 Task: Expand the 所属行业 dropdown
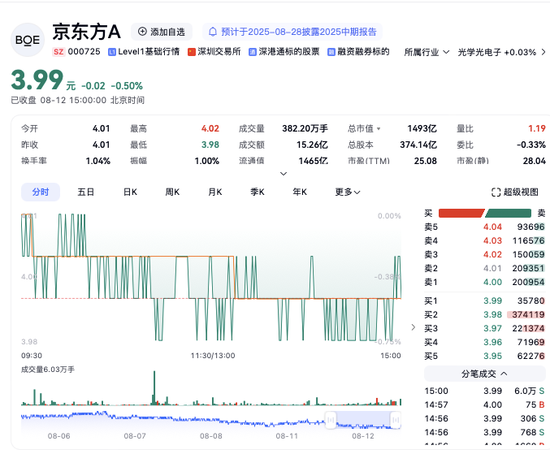[427, 52]
